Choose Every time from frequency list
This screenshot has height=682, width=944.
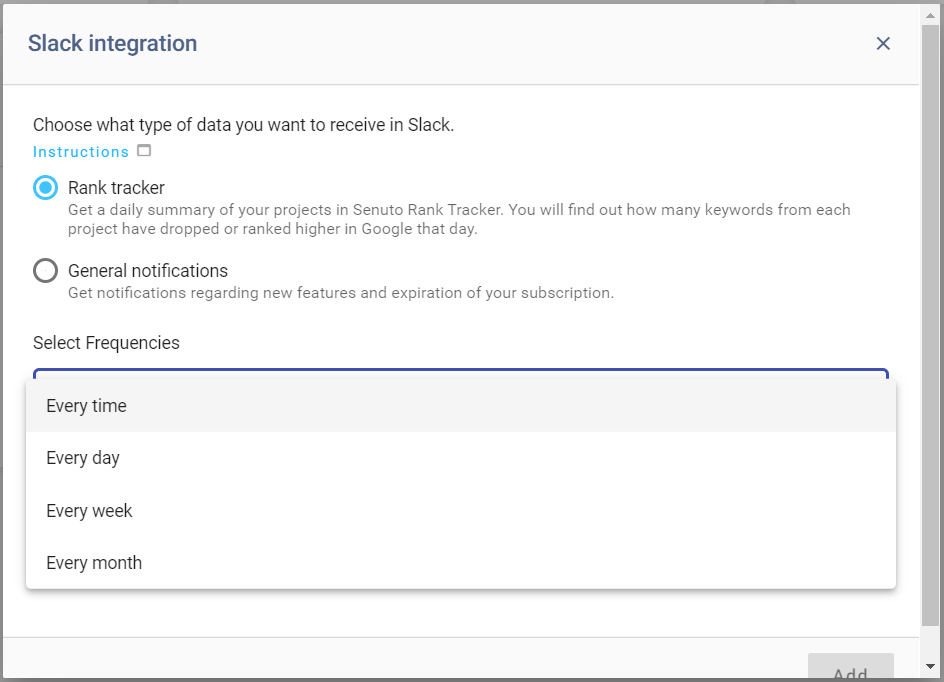[x=461, y=406]
